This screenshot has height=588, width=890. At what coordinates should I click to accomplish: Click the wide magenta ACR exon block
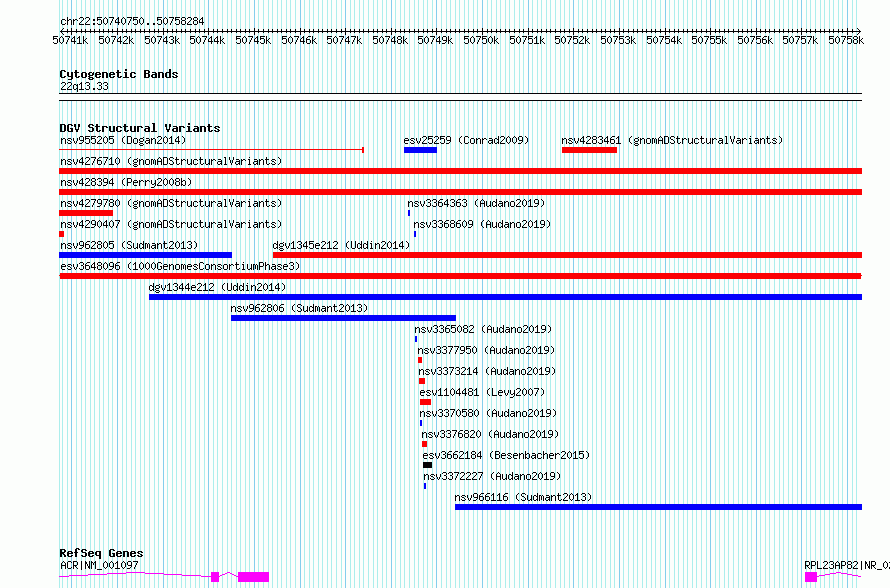tap(253, 577)
